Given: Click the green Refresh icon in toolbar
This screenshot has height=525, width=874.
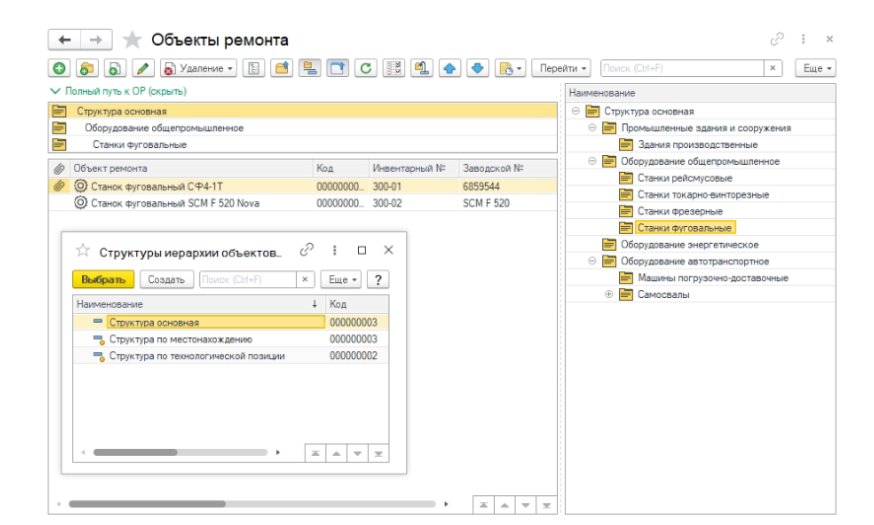Looking at the screenshot, I should 367,68.
